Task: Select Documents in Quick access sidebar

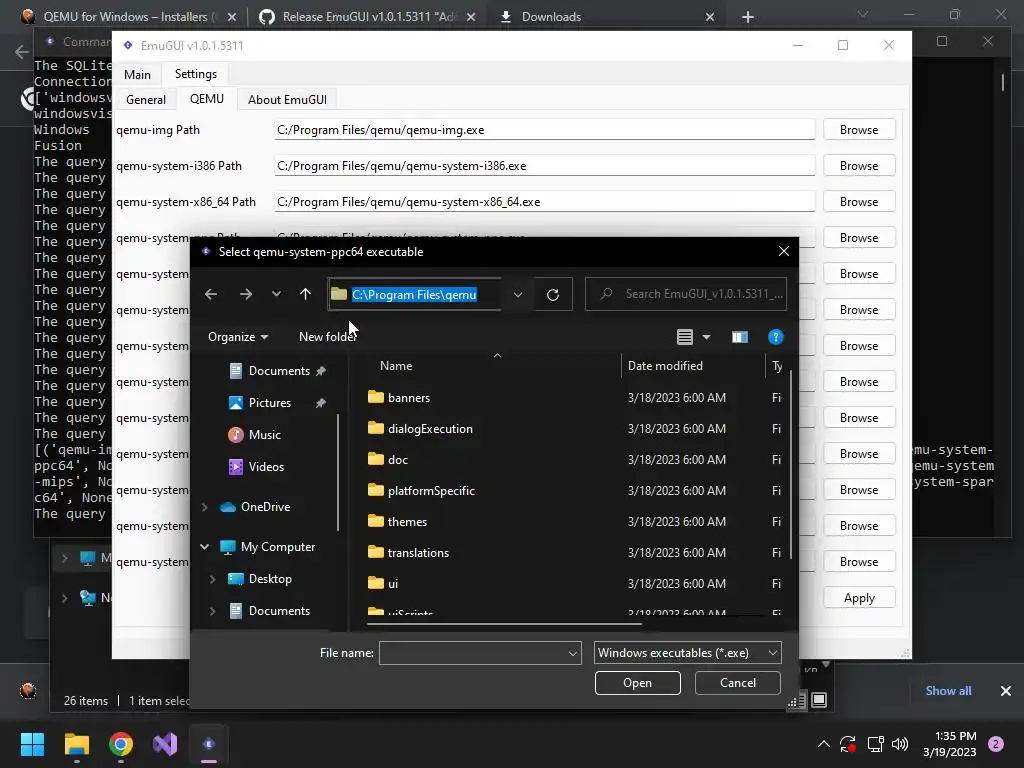Action: pos(279,371)
